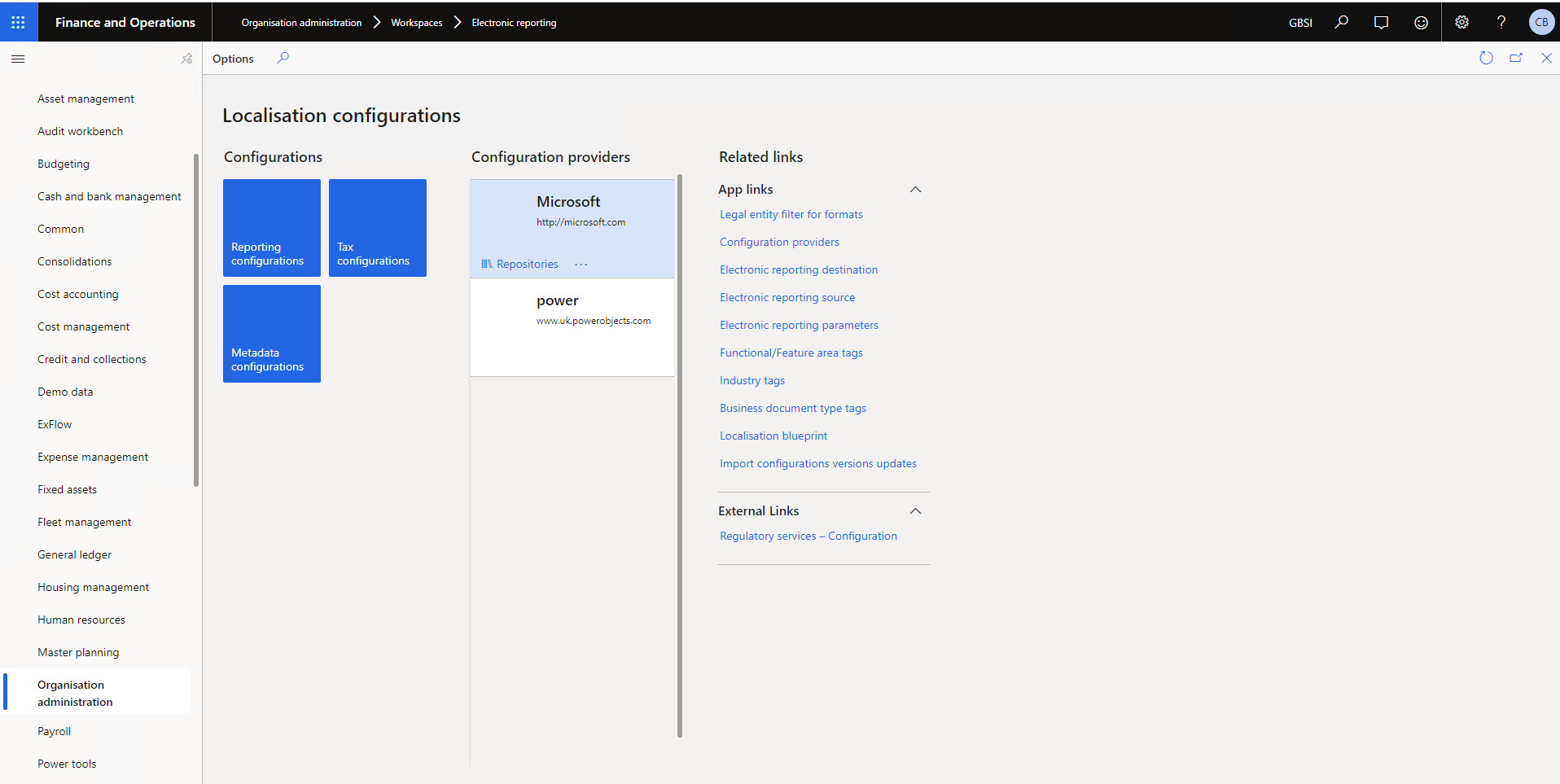
Task: Select Demo data module
Action: [65, 392]
